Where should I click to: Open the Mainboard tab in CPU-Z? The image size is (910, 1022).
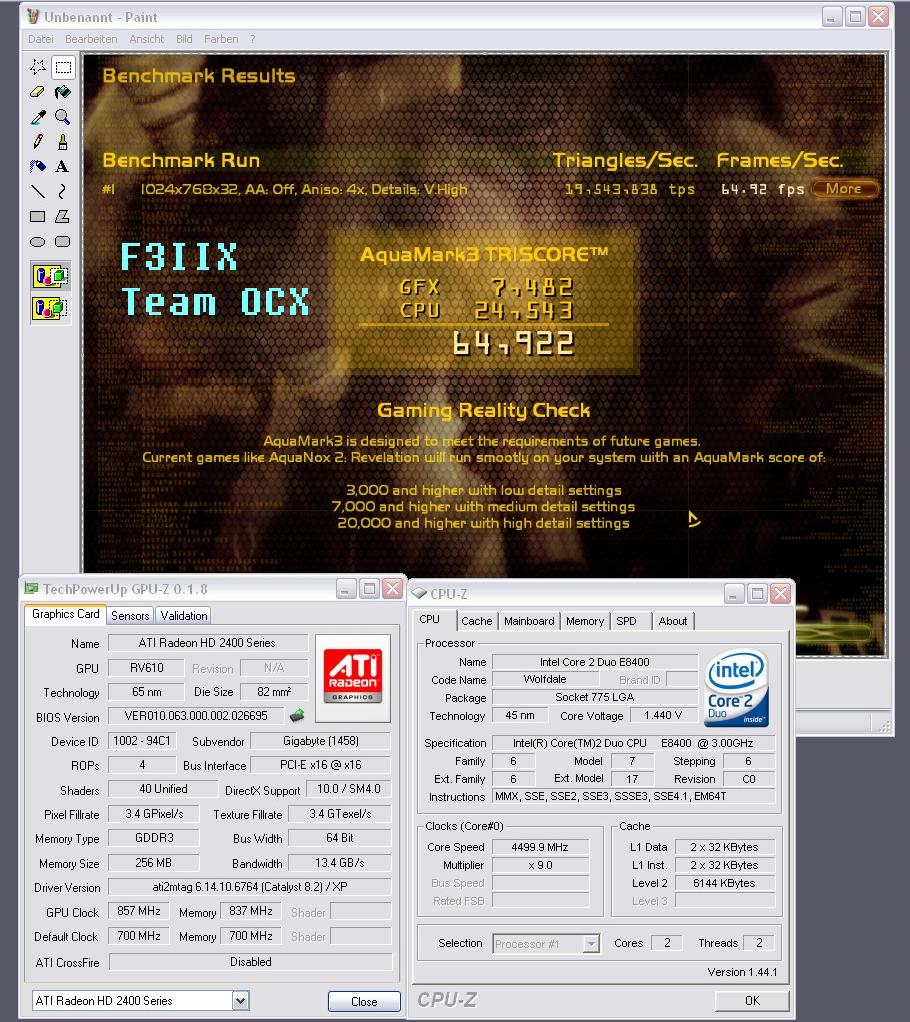pos(529,621)
